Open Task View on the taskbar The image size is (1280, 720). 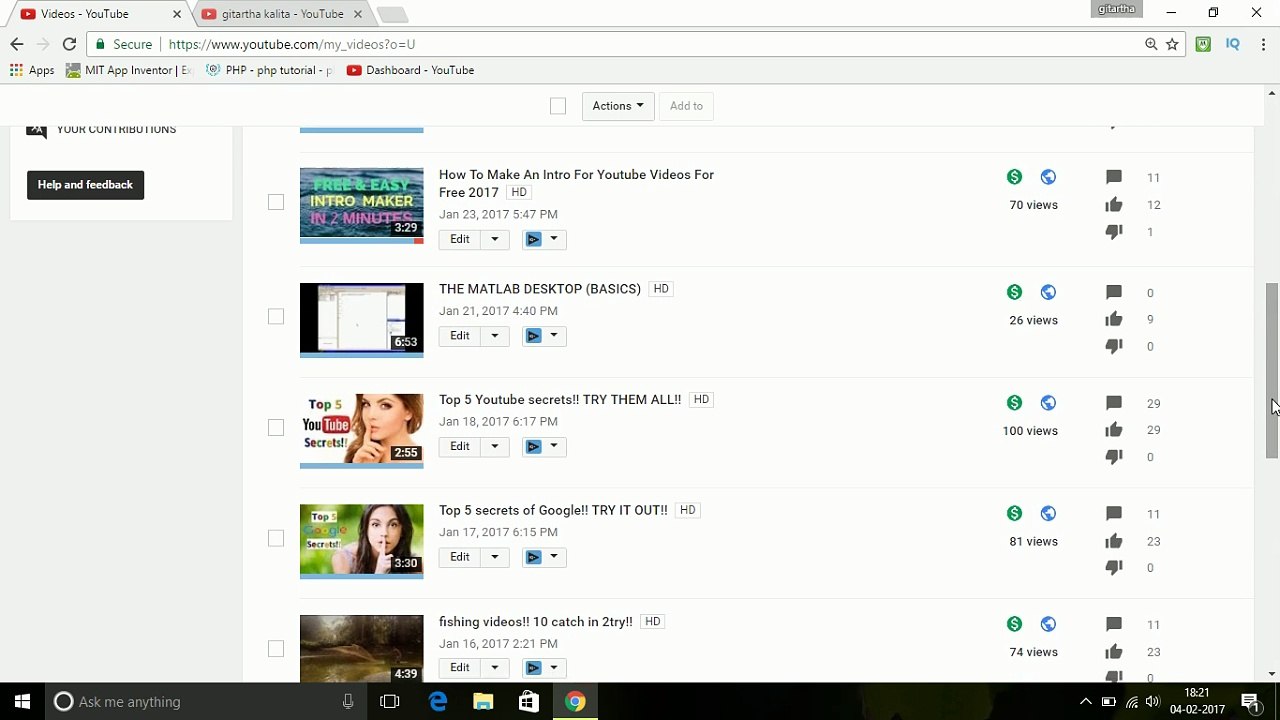[x=390, y=702]
